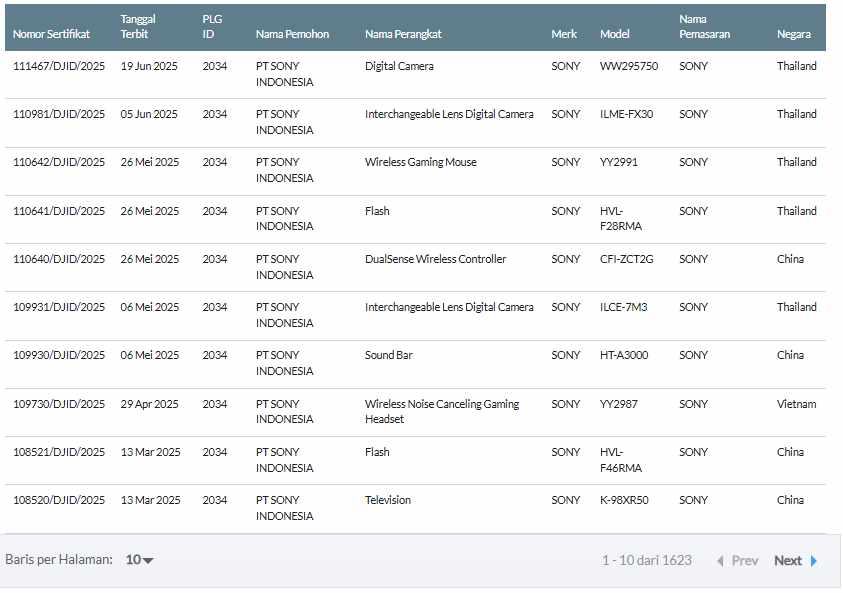The width and height of the screenshot is (843, 593).
Task: Click the Nama Pemohon column header
Action: point(292,34)
